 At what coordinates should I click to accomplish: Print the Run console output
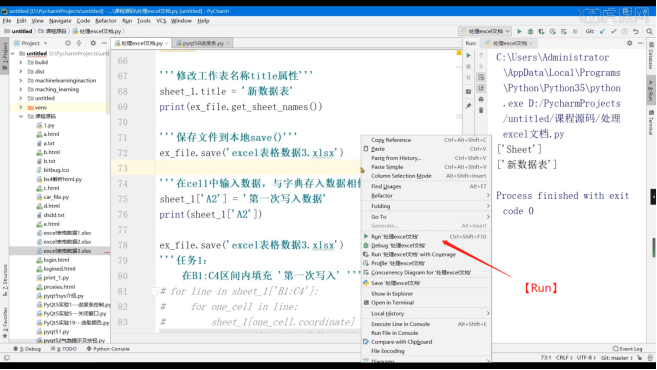tap(481, 99)
